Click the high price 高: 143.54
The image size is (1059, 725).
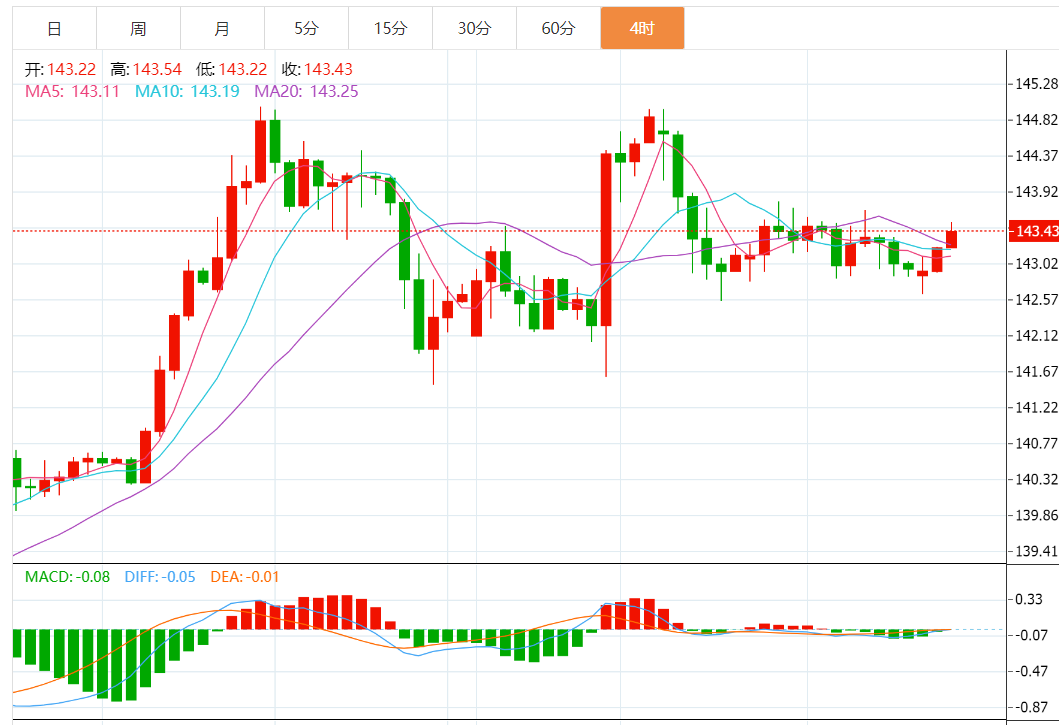tap(146, 69)
